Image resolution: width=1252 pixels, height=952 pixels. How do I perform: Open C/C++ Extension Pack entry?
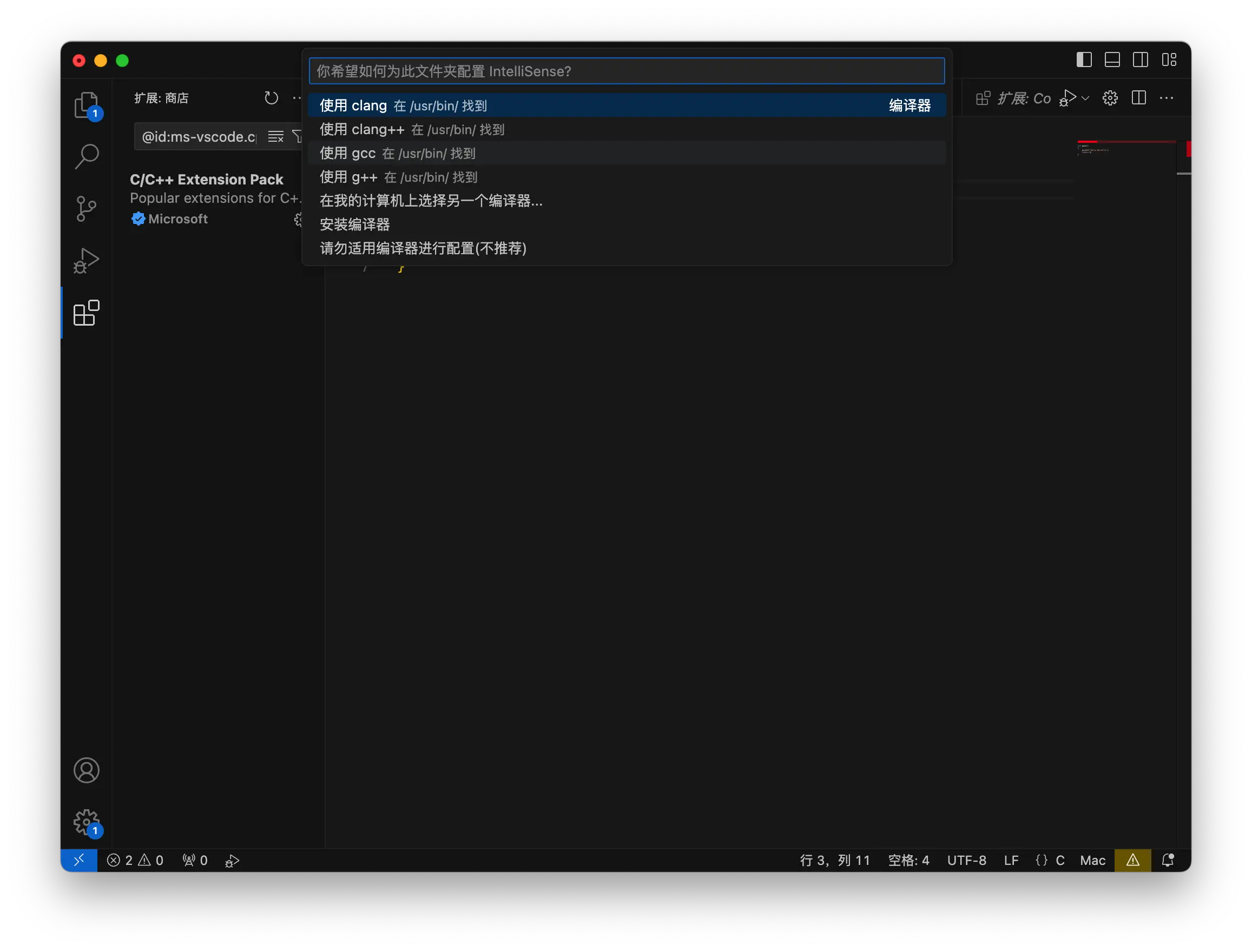(215, 200)
